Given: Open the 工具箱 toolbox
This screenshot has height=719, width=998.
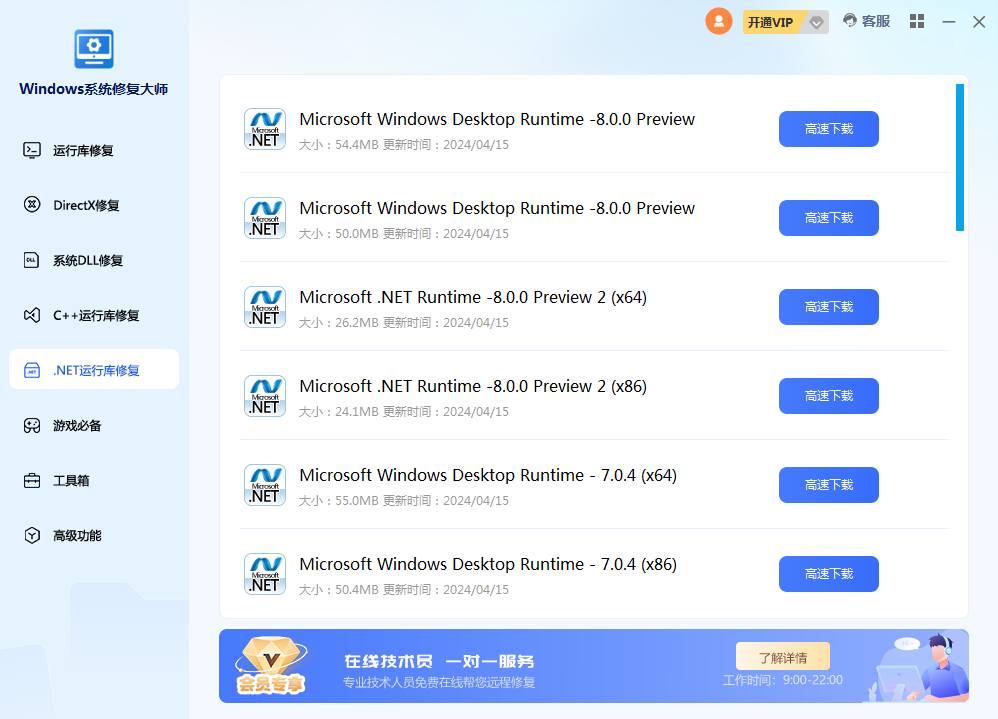Looking at the screenshot, I should point(71,480).
